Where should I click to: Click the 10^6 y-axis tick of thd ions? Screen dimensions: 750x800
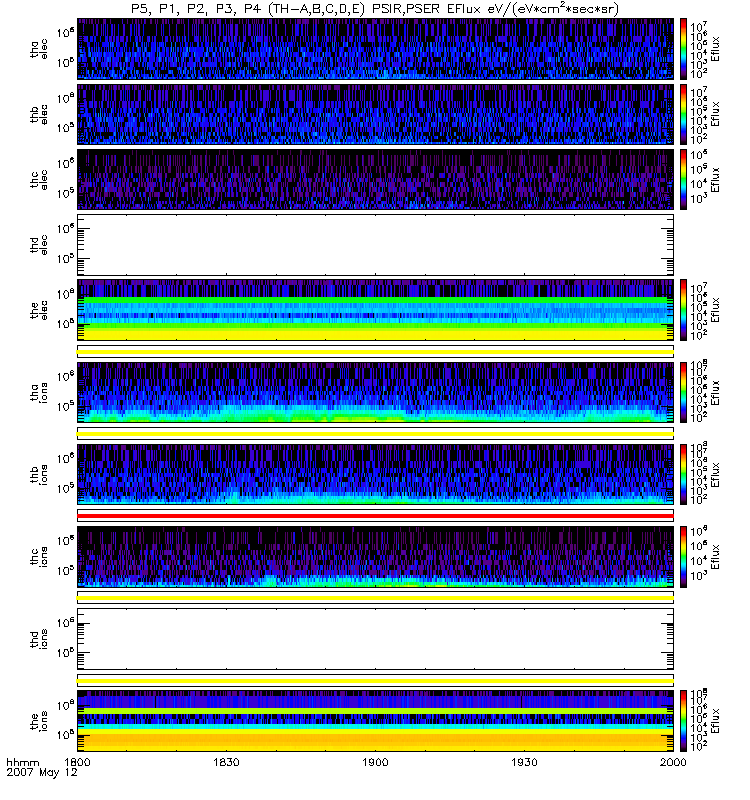(65, 622)
